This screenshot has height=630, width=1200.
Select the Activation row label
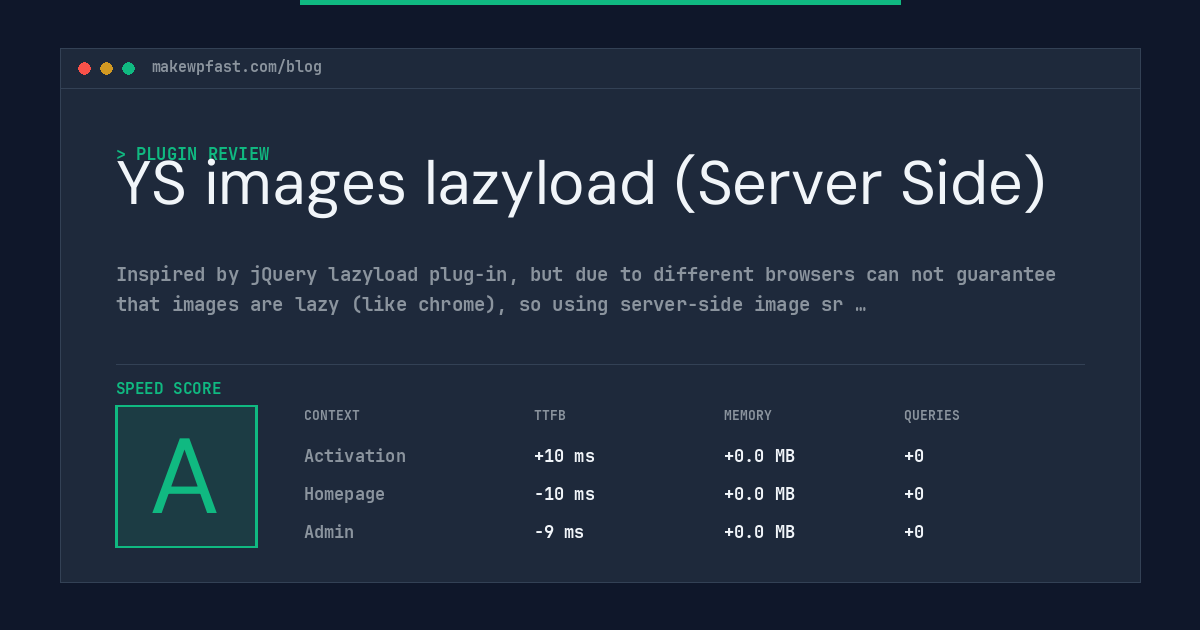point(355,456)
